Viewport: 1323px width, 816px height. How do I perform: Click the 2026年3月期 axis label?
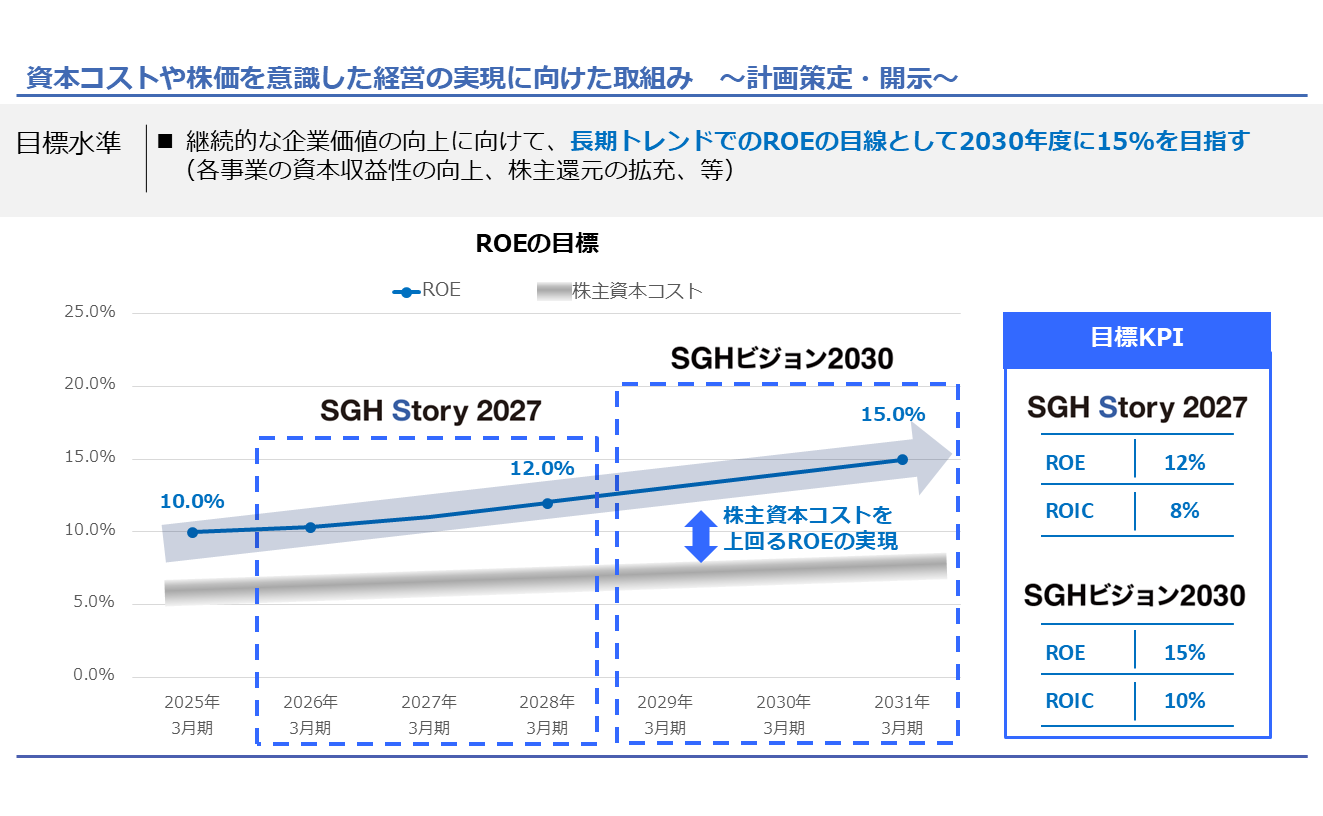(x=310, y=715)
